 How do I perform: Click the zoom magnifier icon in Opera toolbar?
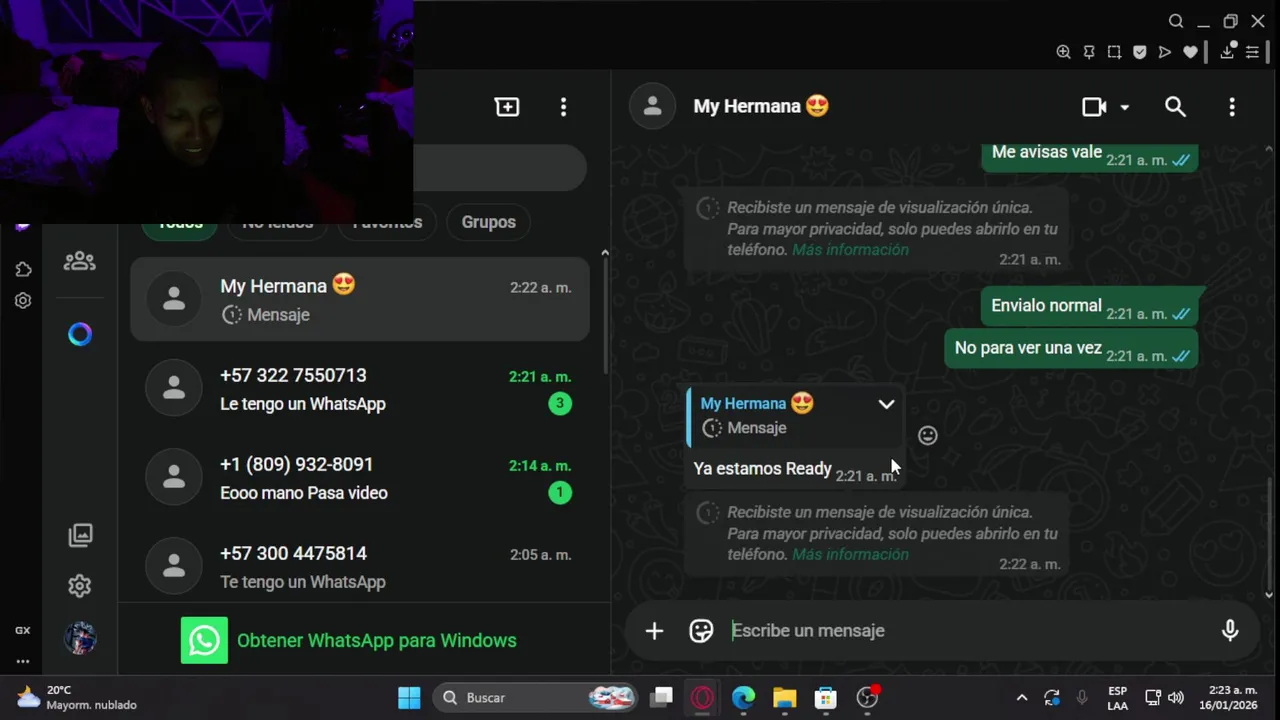[x=1063, y=52]
